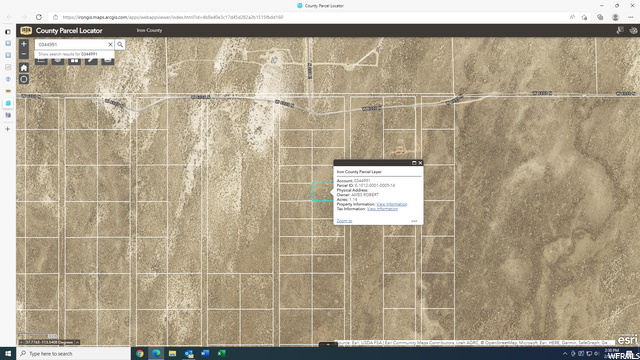Select the second pinned sidebar tab

click(x=8, y=55)
